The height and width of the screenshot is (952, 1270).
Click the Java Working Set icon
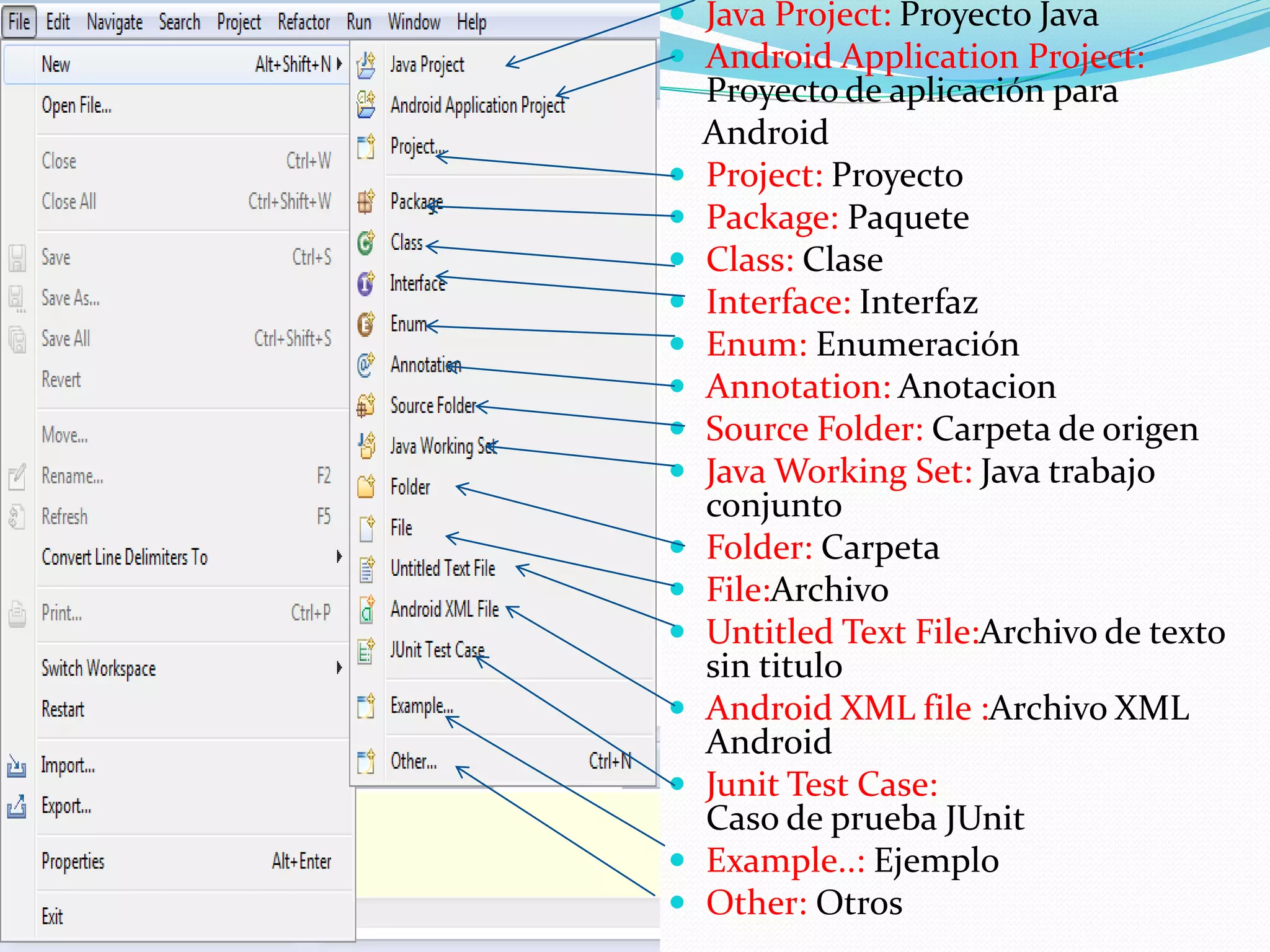pyautogui.click(x=366, y=446)
